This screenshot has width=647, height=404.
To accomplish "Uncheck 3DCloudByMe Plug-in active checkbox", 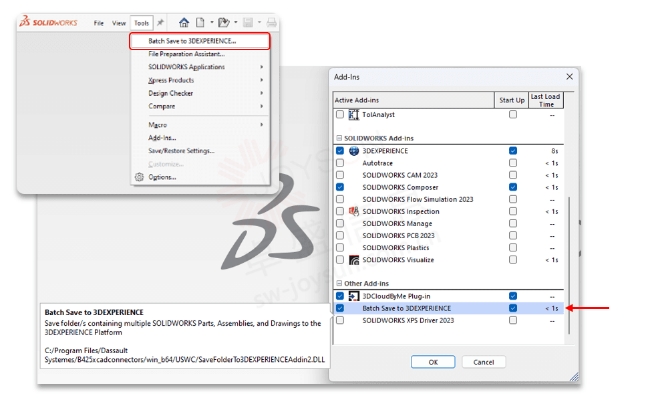I will pyautogui.click(x=340, y=296).
